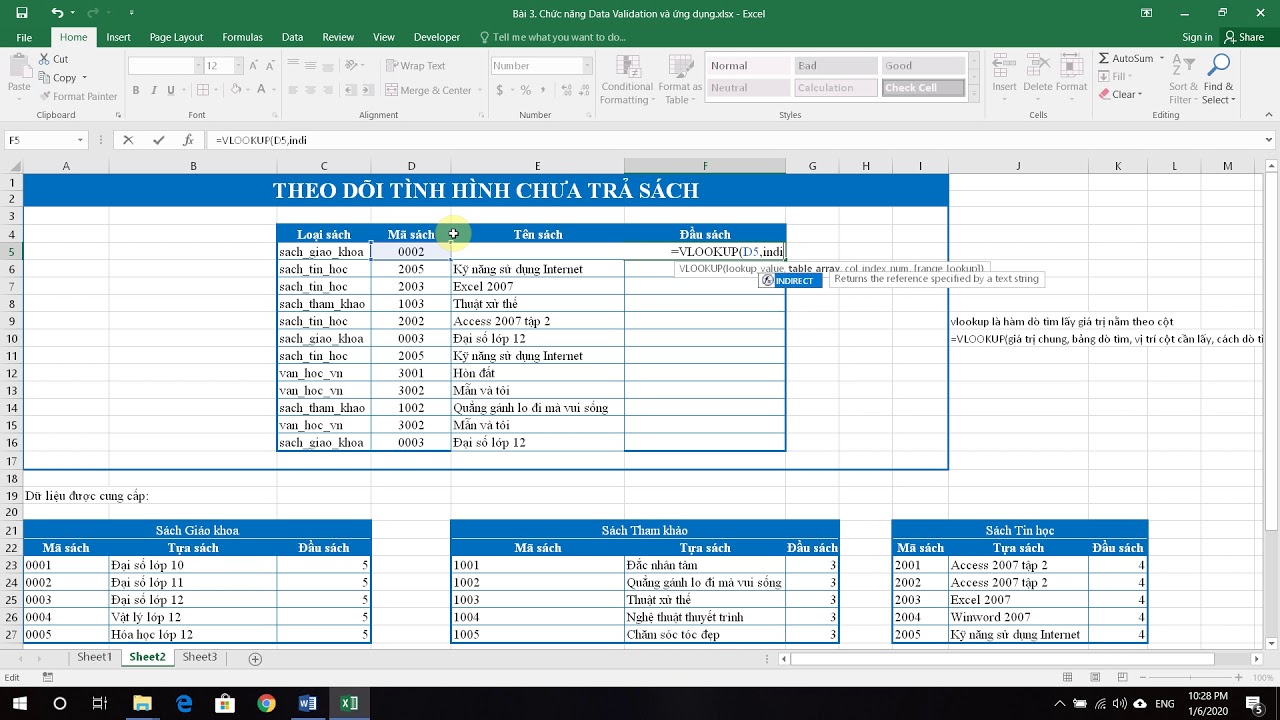Apply Accounting Number Format dollar icon
Screen dimensions: 1280x720
tap(500, 90)
